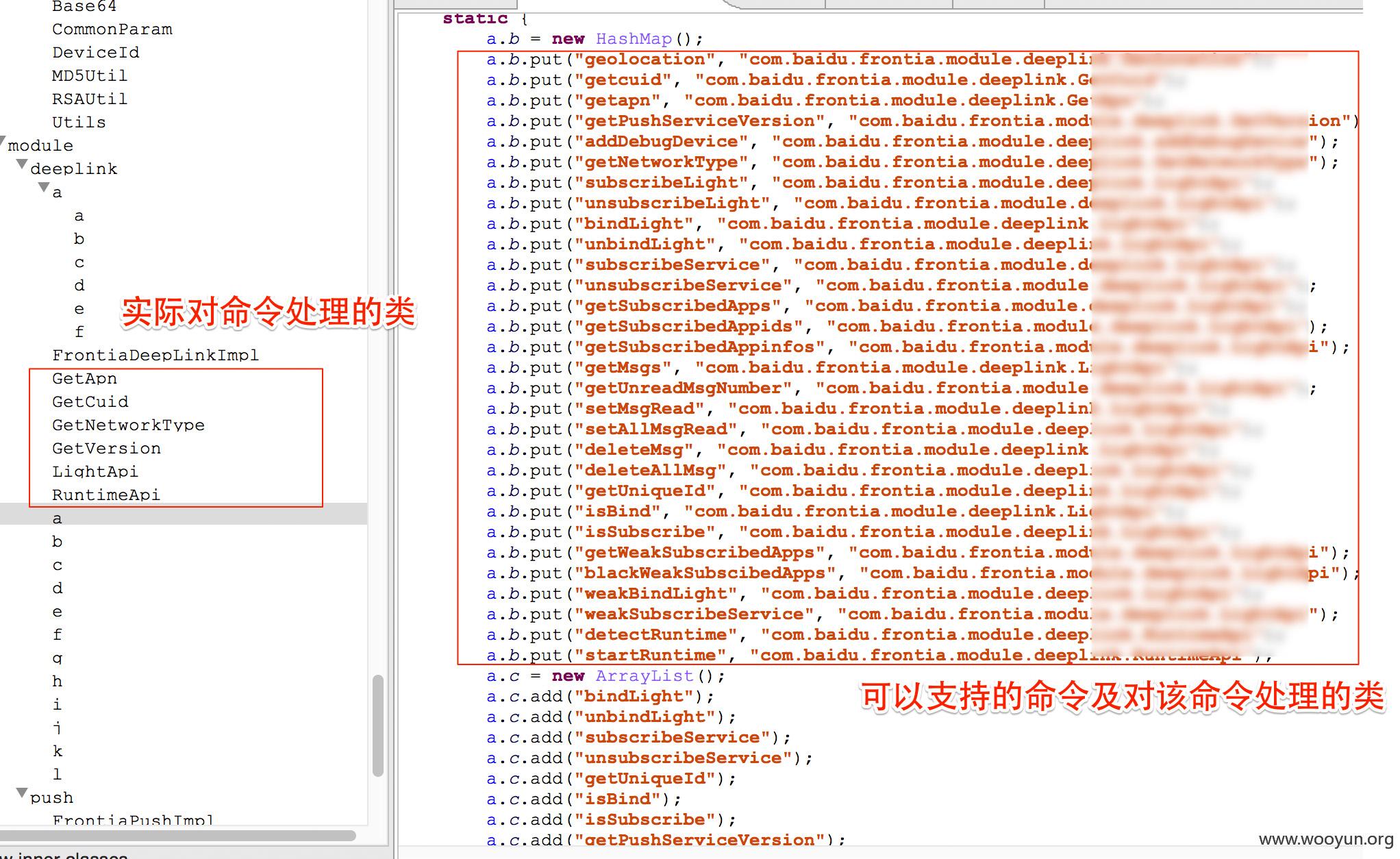The width and height of the screenshot is (1400, 859).
Task: Select class j in the tree
Action: pos(58,728)
